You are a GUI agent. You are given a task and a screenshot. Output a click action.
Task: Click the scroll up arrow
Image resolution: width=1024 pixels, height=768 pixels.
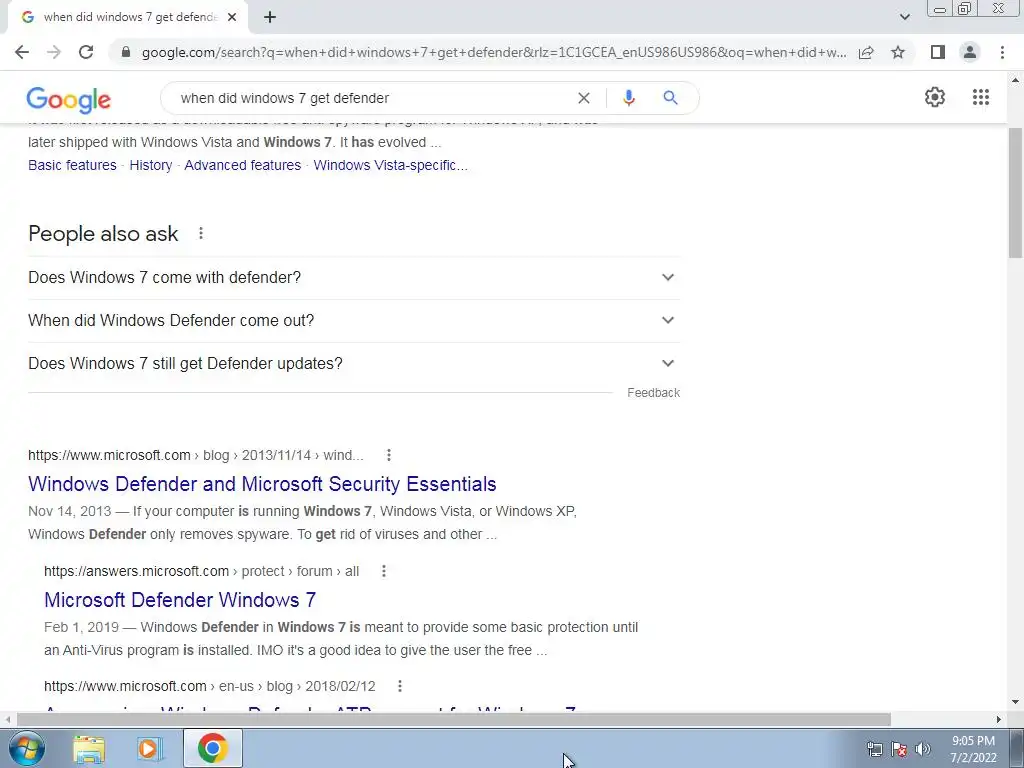[1016, 80]
